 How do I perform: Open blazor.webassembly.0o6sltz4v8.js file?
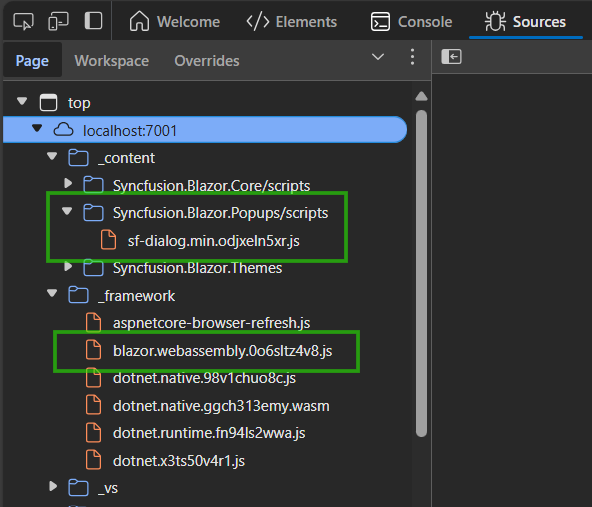222,351
